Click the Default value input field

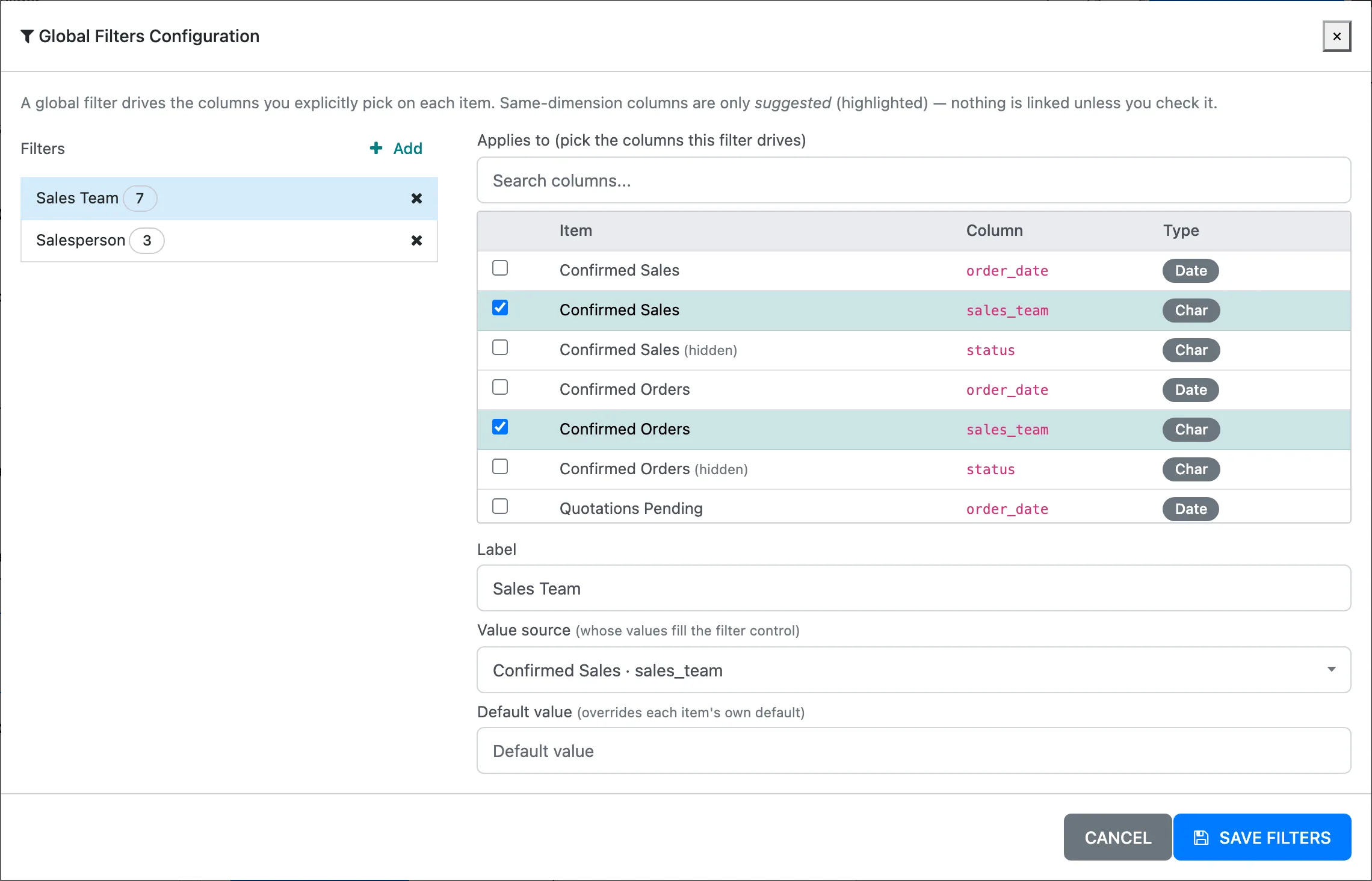913,750
